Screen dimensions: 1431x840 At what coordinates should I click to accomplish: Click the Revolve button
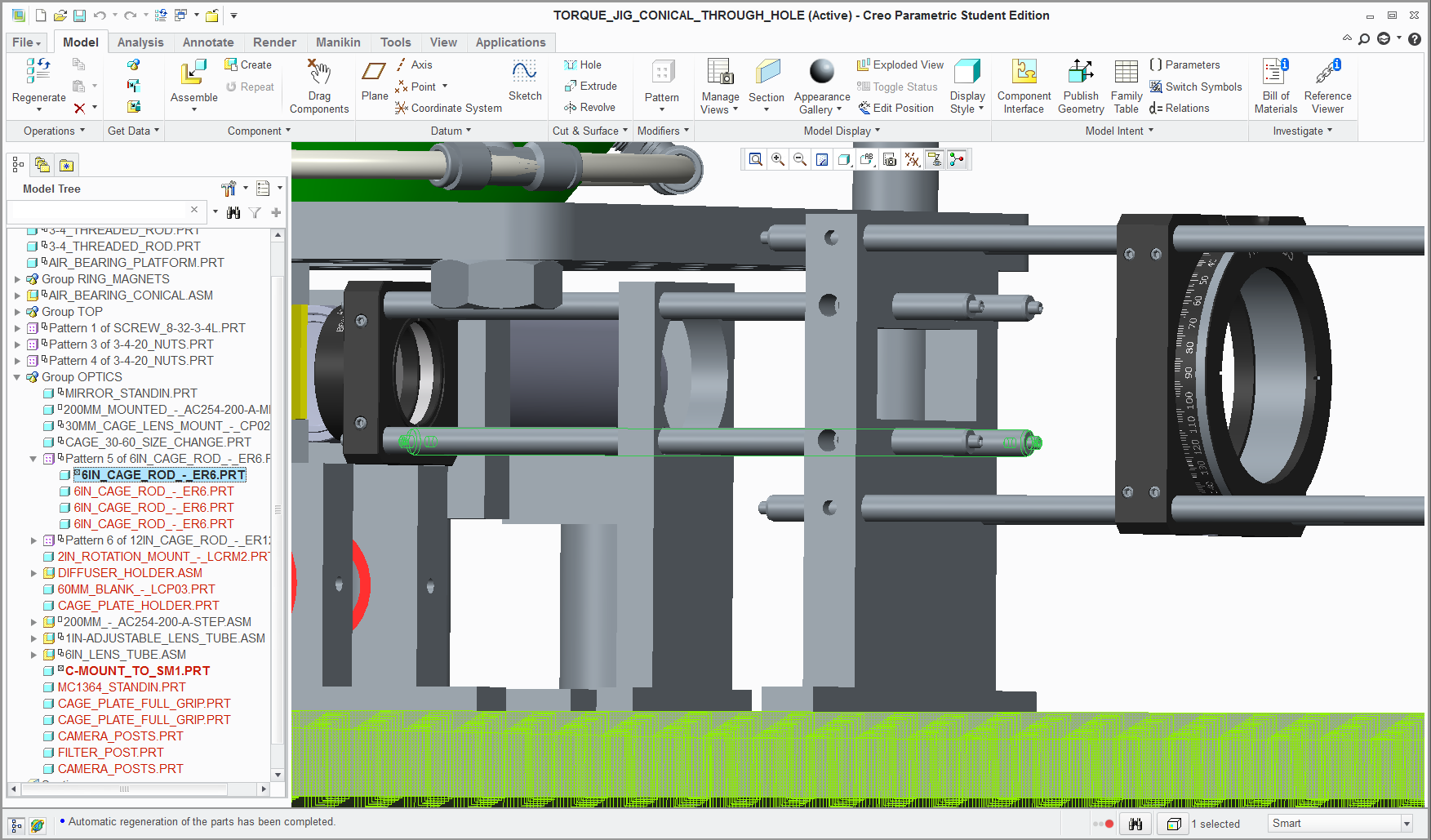click(x=589, y=107)
